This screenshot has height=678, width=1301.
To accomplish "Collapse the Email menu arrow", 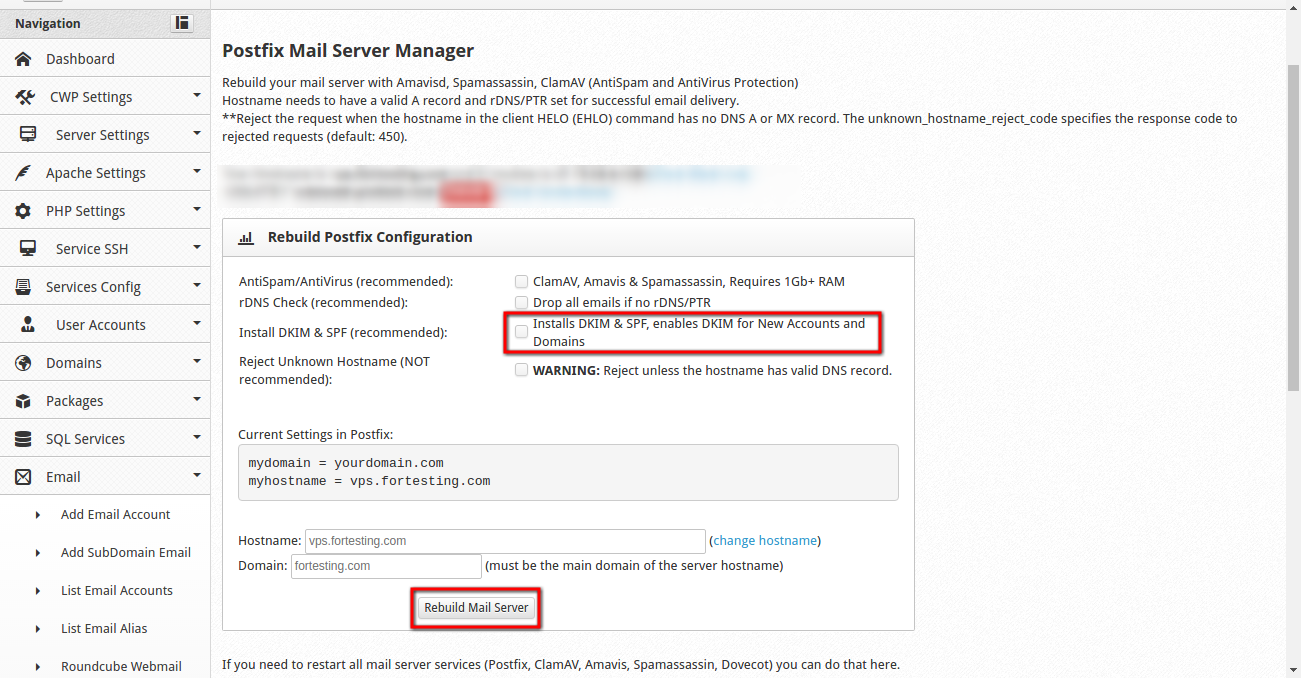I will click(x=197, y=476).
